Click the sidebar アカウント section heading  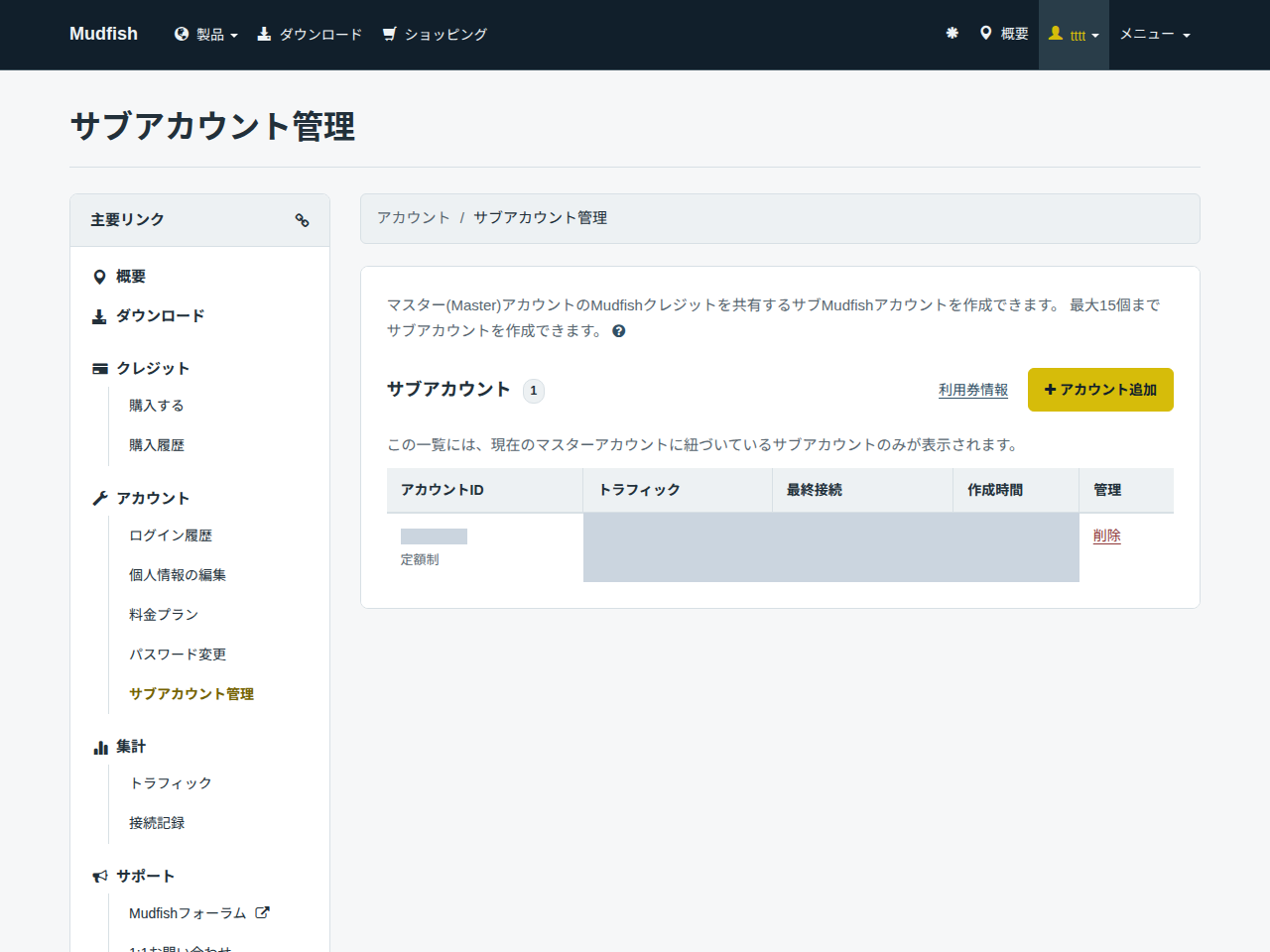click(153, 499)
